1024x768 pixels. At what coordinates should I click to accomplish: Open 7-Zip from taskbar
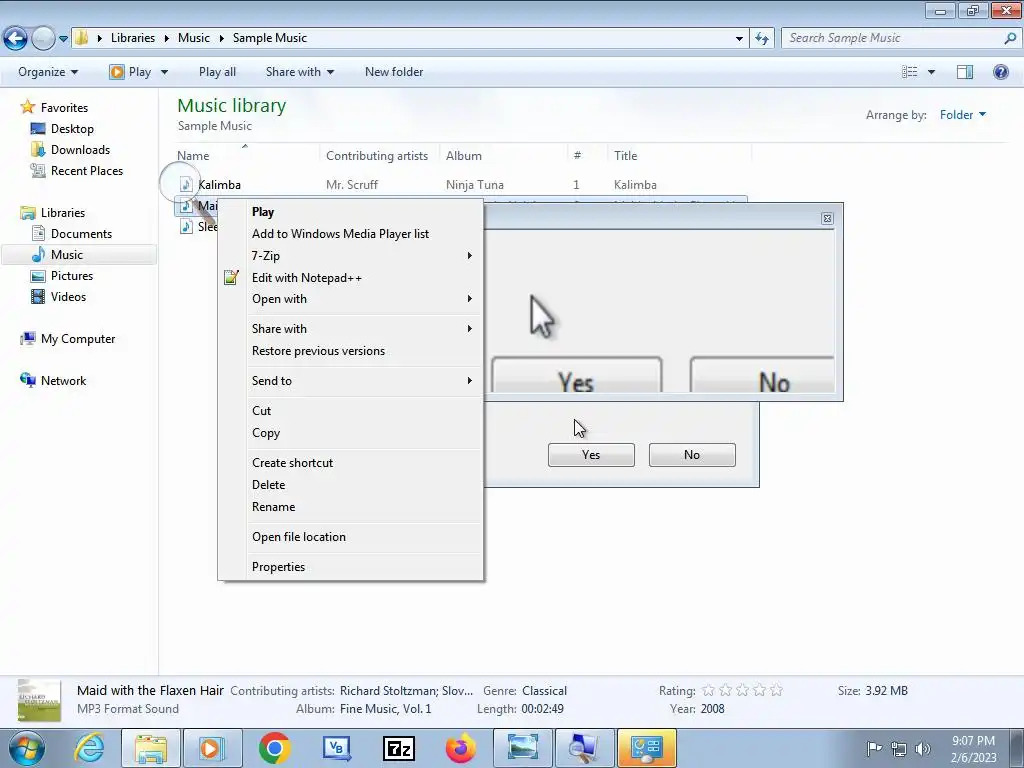point(399,748)
